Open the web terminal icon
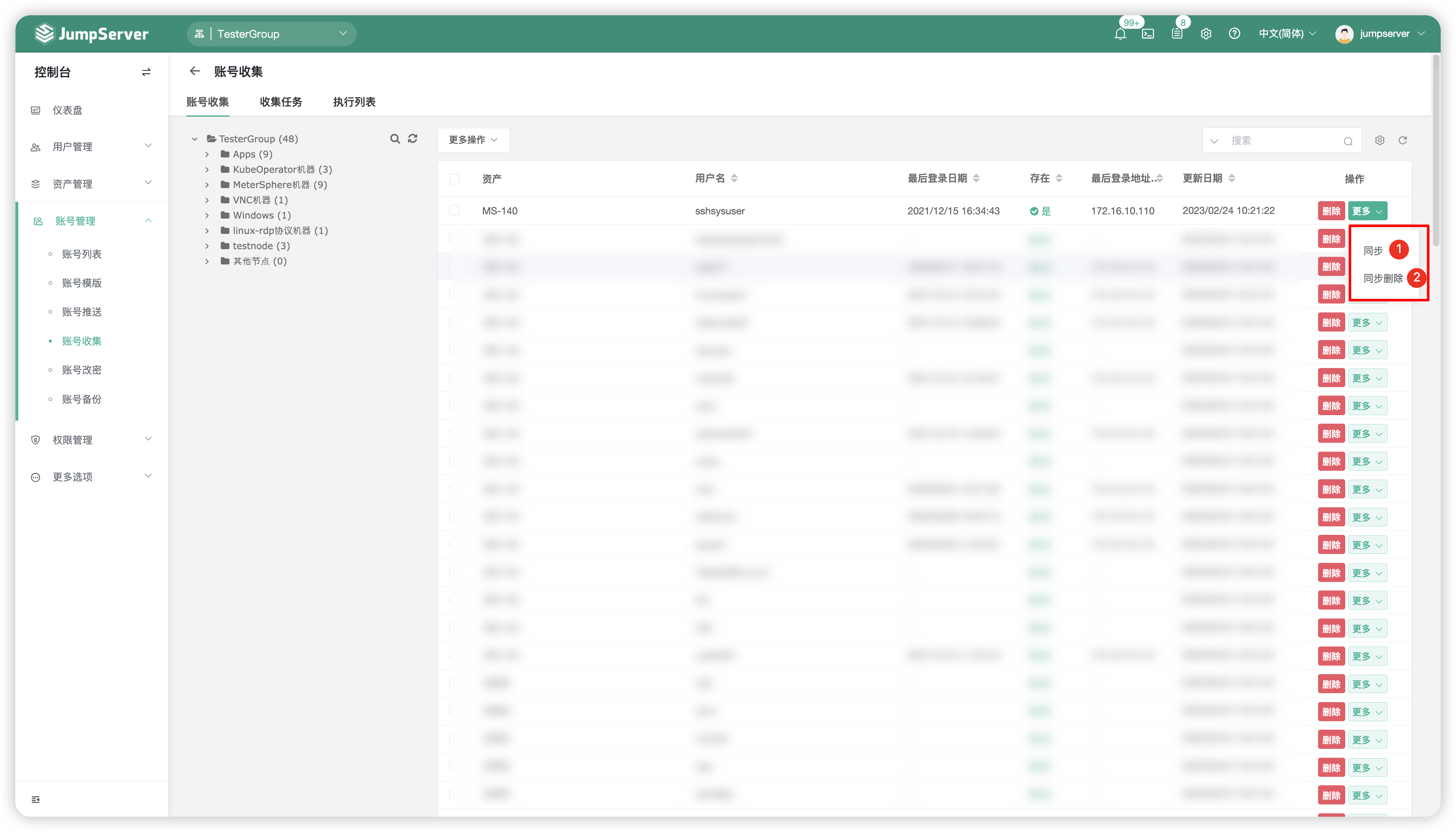Screen dimensions: 1456x832 1148,34
